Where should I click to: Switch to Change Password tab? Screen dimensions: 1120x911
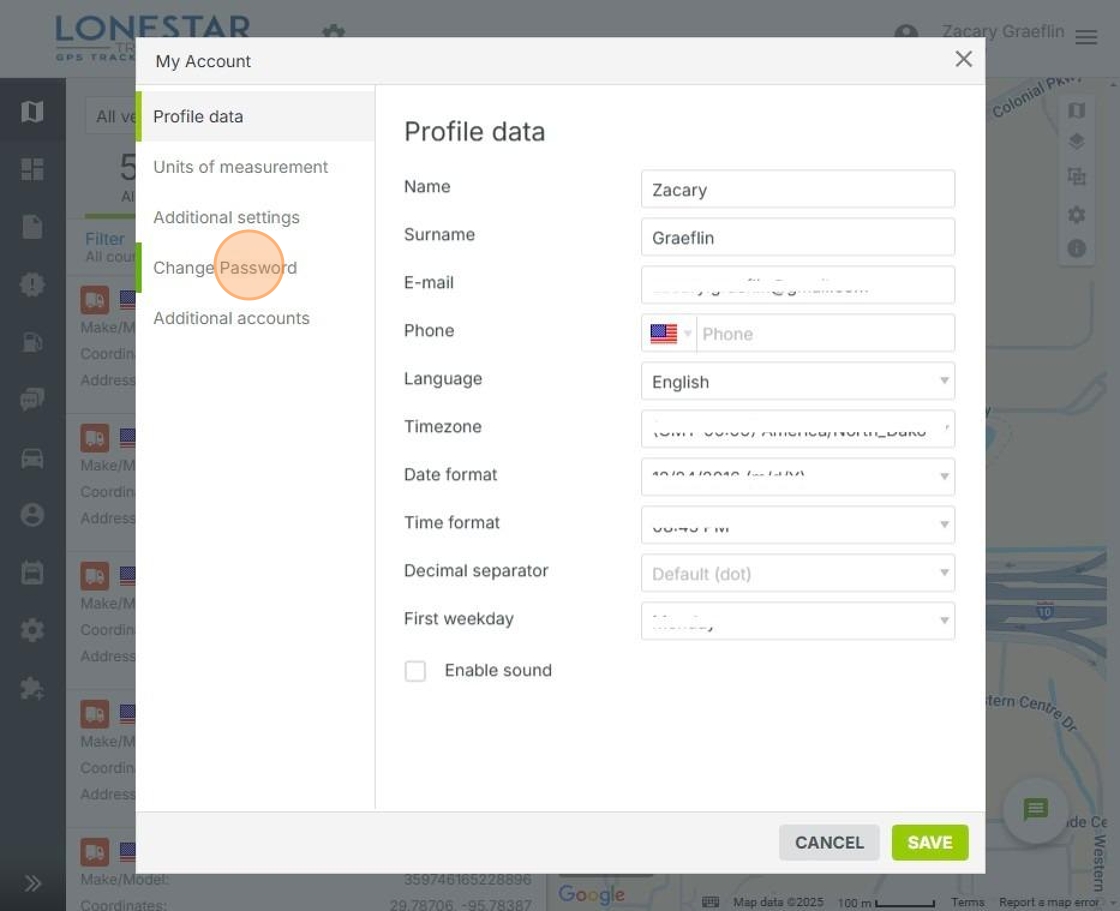point(225,268)
